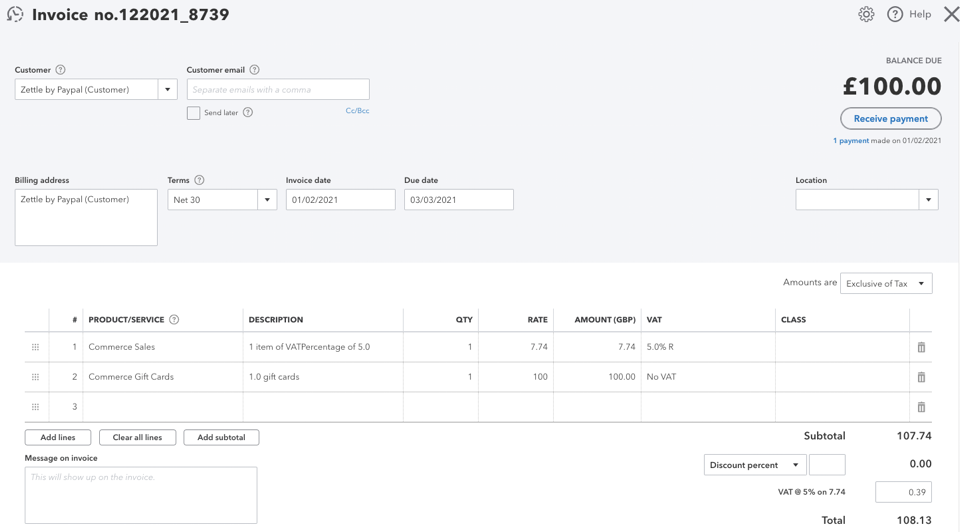960x532 pixels.
Task: Click the Customer email help icon
Action: (254, 70)
